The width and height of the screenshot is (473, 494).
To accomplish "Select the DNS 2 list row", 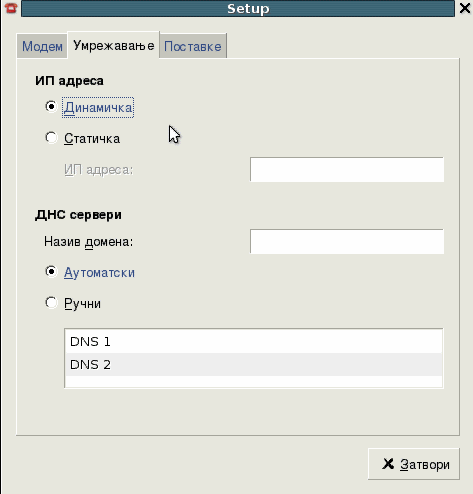I will click(x=254, y=365).
